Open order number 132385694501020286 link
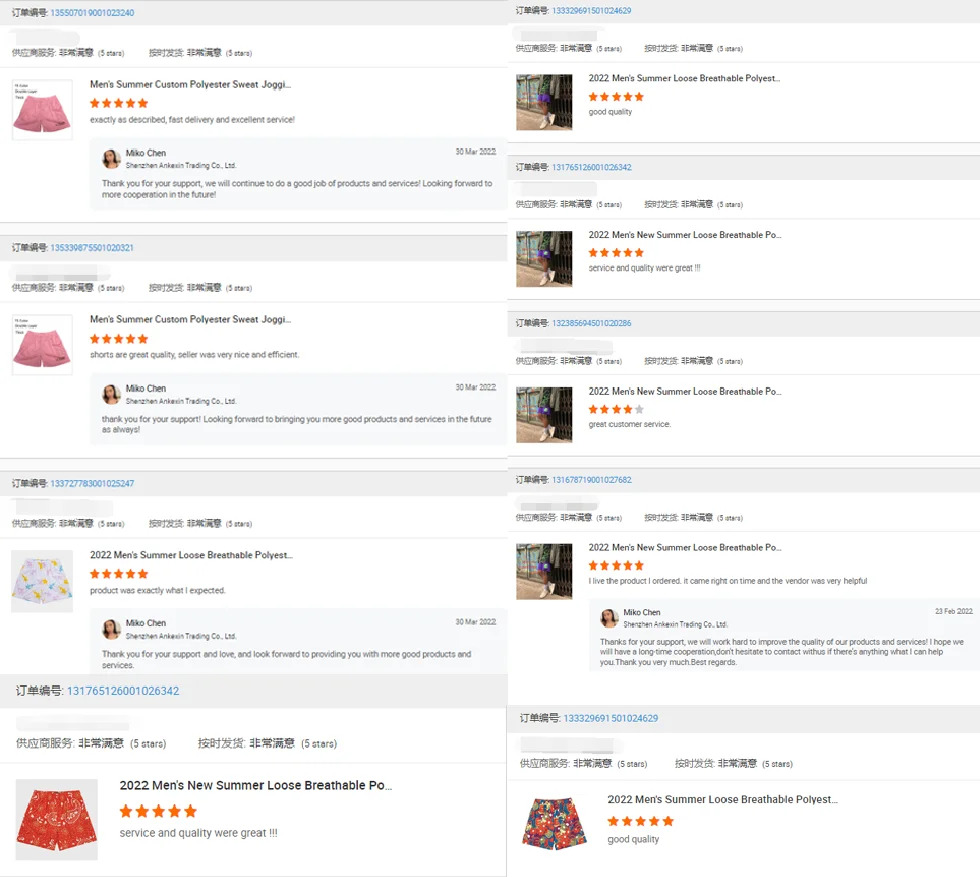The image size is (980, 877). pos(591,323)
